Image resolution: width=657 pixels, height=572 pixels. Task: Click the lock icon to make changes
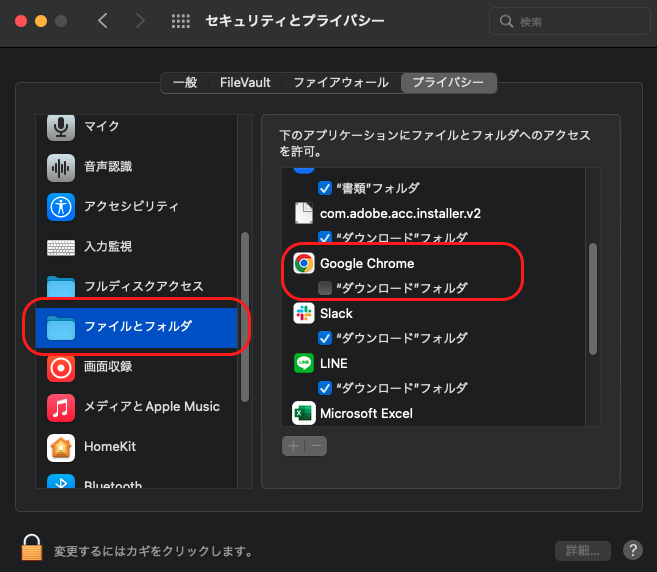pyautogui.click(x=32, y=548)
